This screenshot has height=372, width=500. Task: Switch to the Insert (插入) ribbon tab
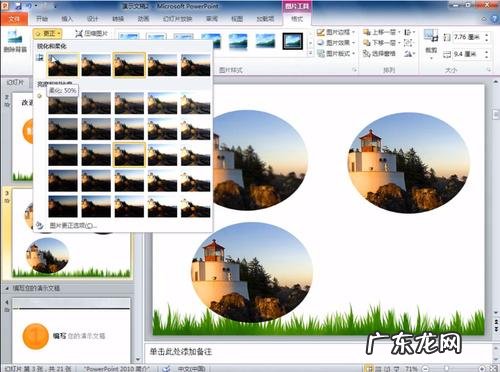(67, 19)
